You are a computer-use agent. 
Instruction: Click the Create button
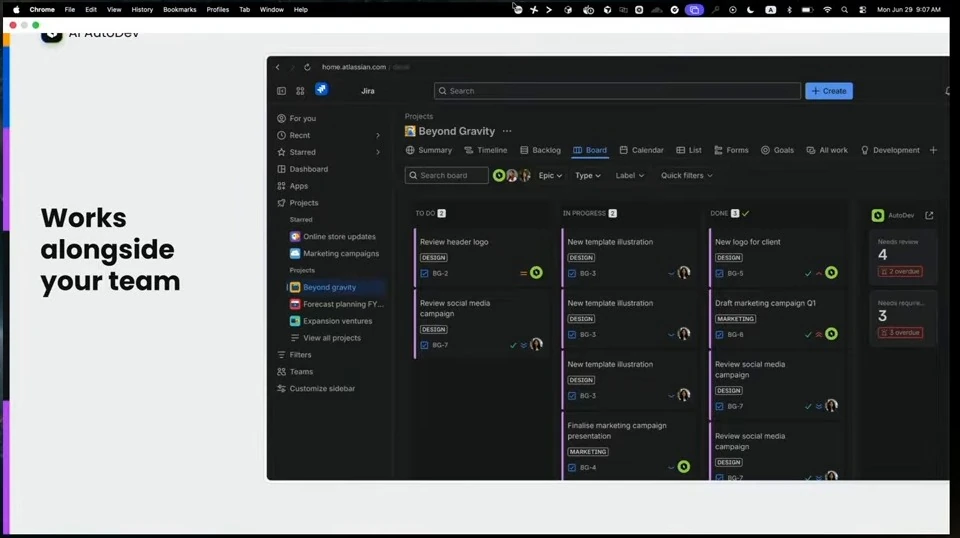tap(829, 91)
